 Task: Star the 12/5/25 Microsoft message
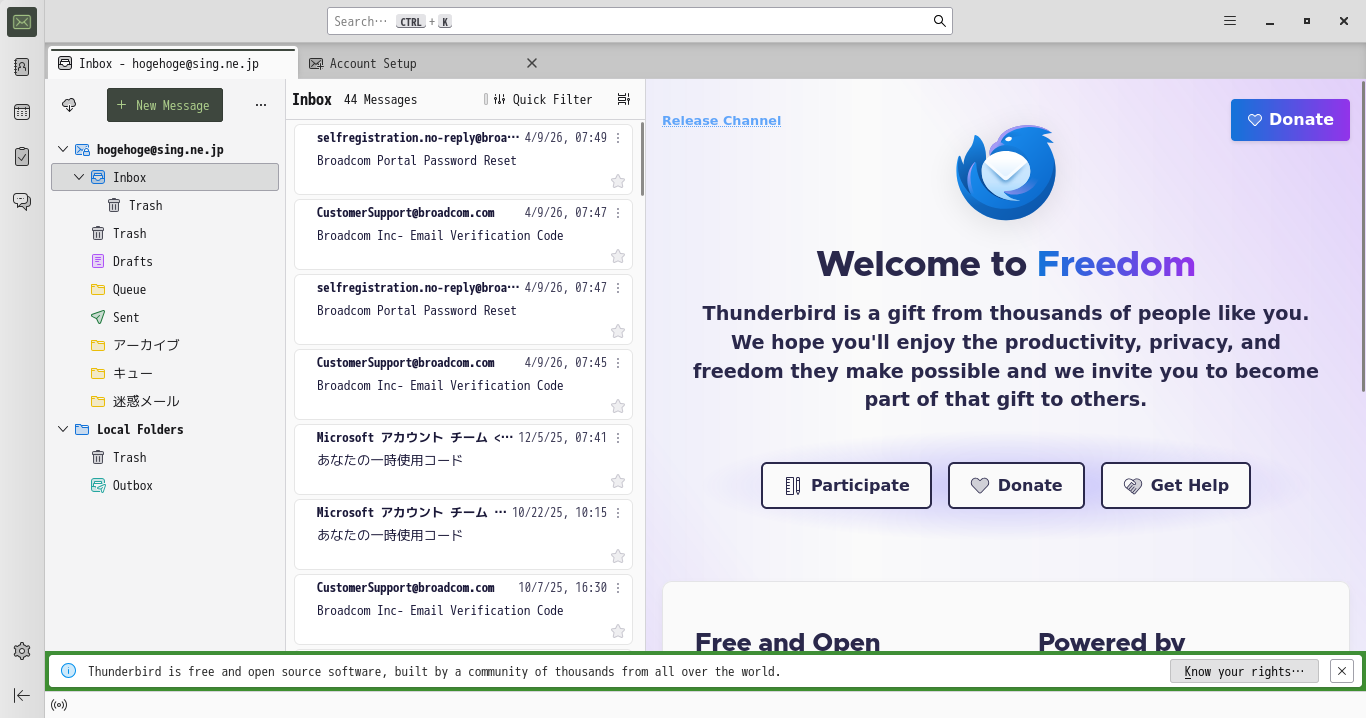pos(618,481)
